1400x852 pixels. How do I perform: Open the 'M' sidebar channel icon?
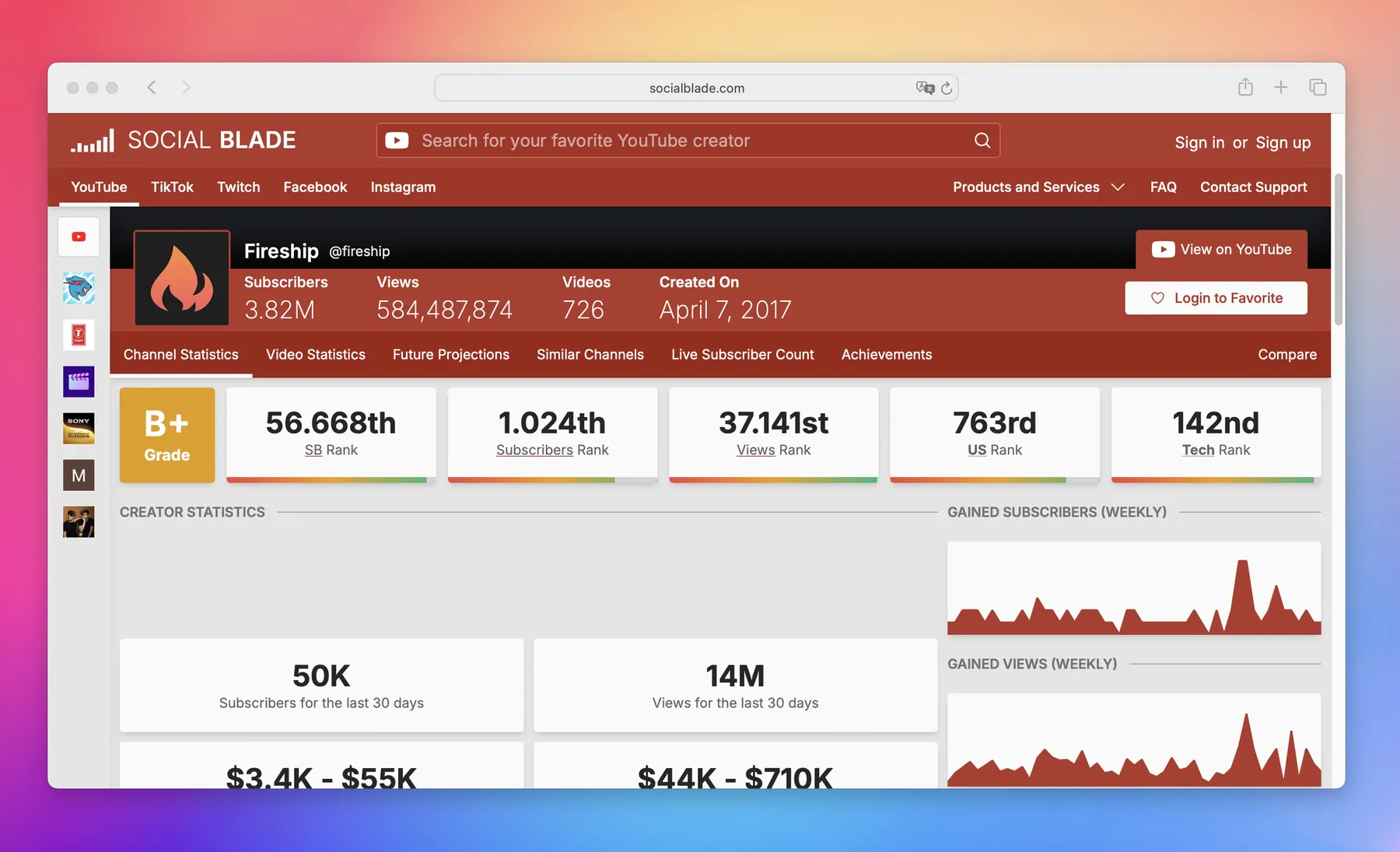79,475
